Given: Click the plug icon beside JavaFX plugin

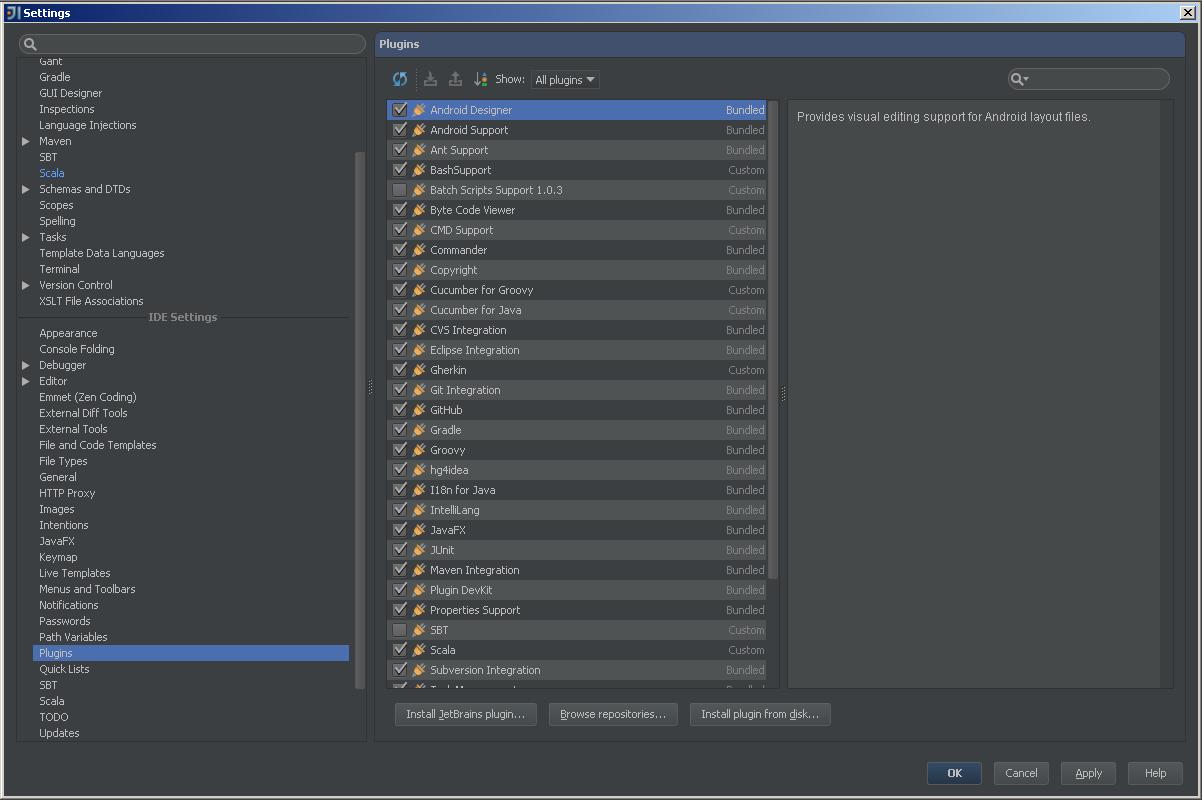Looking at the screenshot, I should click(x=419, y=530).
